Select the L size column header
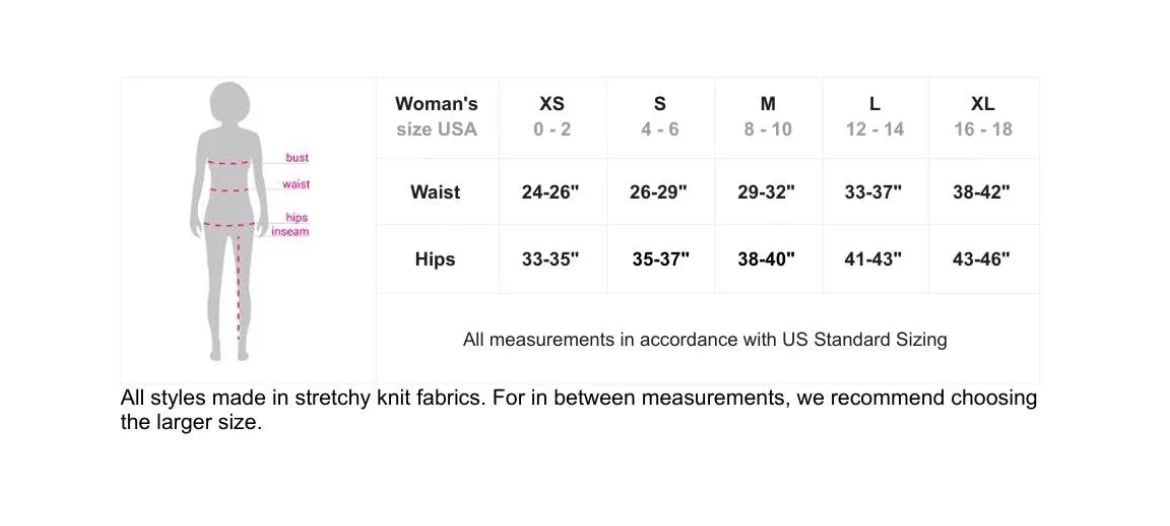Viewport: 1170px width, 526px height. (x=875, y=116)
